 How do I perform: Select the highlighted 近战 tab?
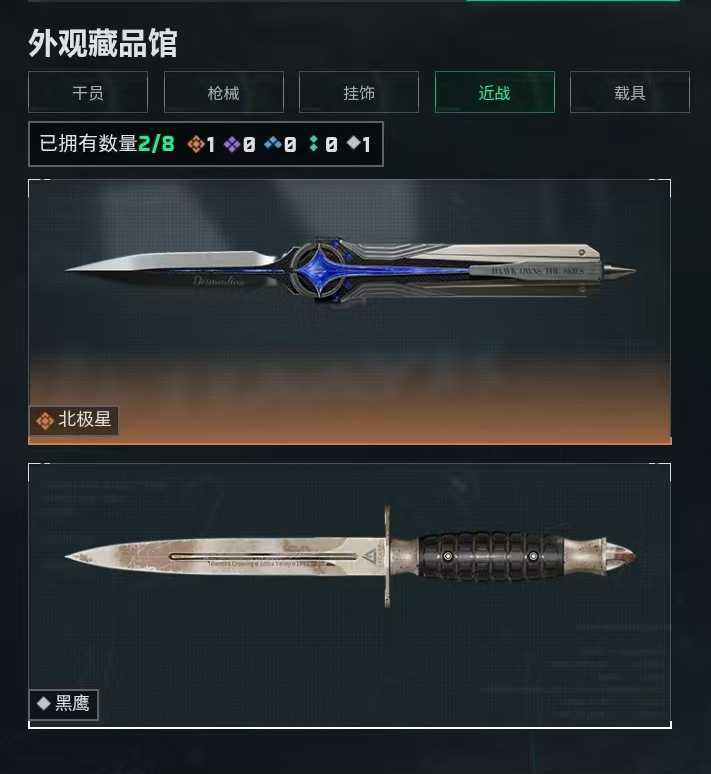495,92
